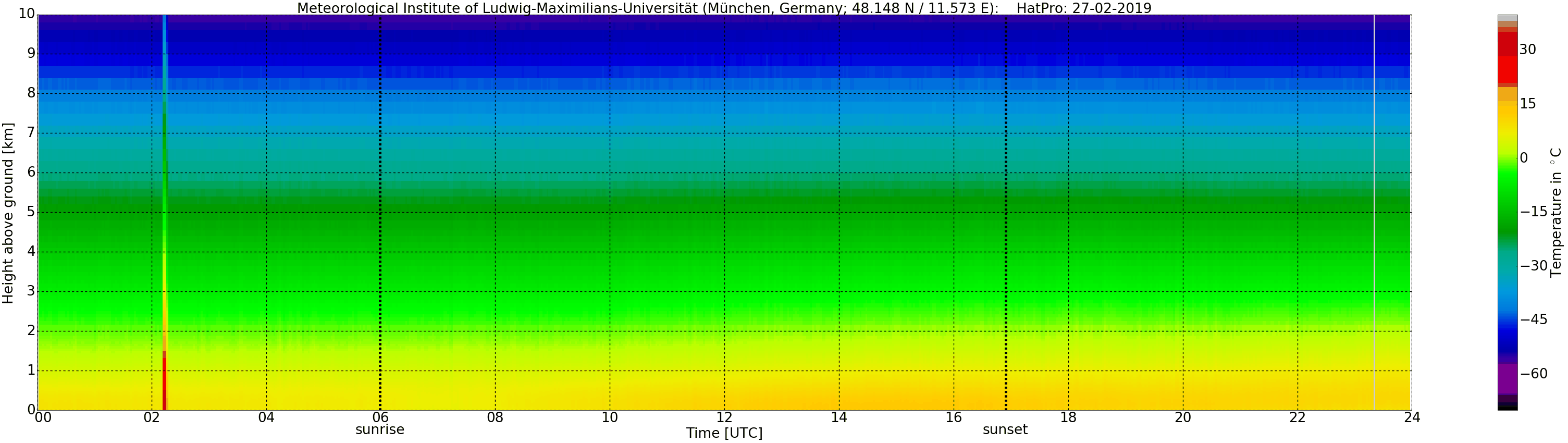This screenshot has width=1568, height=443.
Task: Click the thin white gap line after 22 UTC
Action: (1375, 213)
